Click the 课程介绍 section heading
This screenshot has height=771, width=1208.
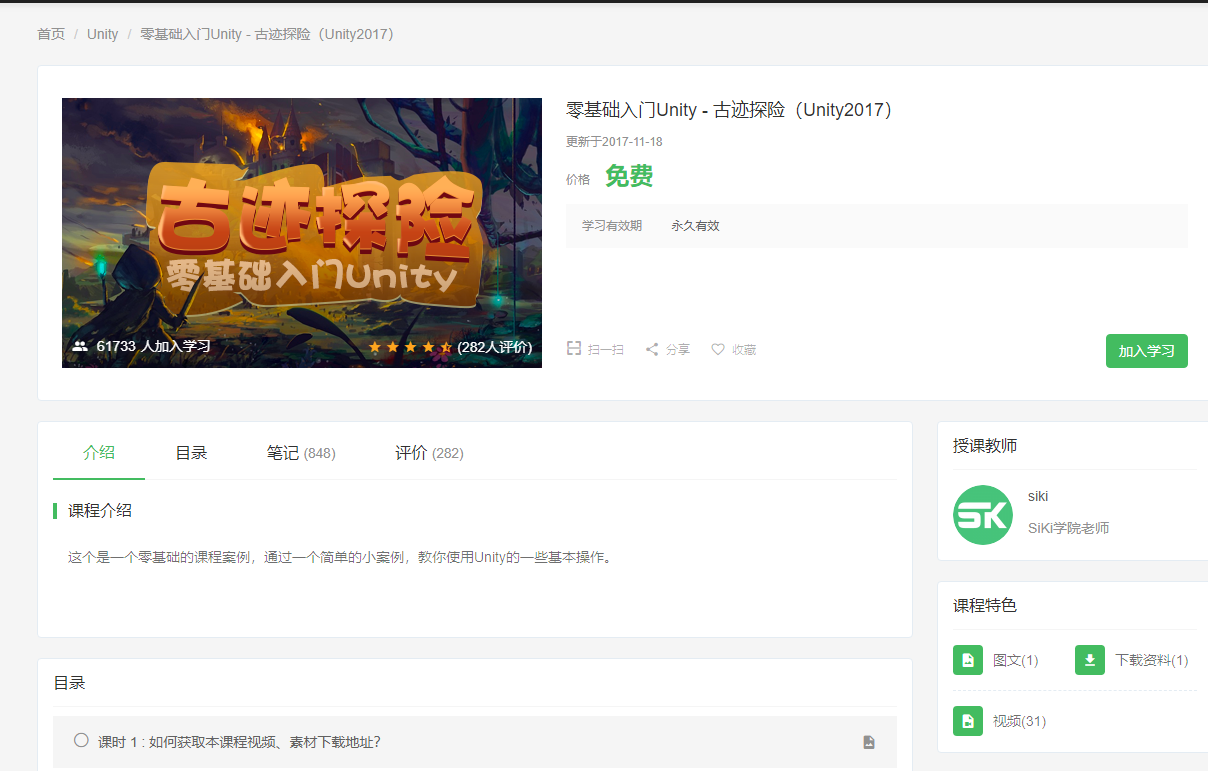coord(100,511)
